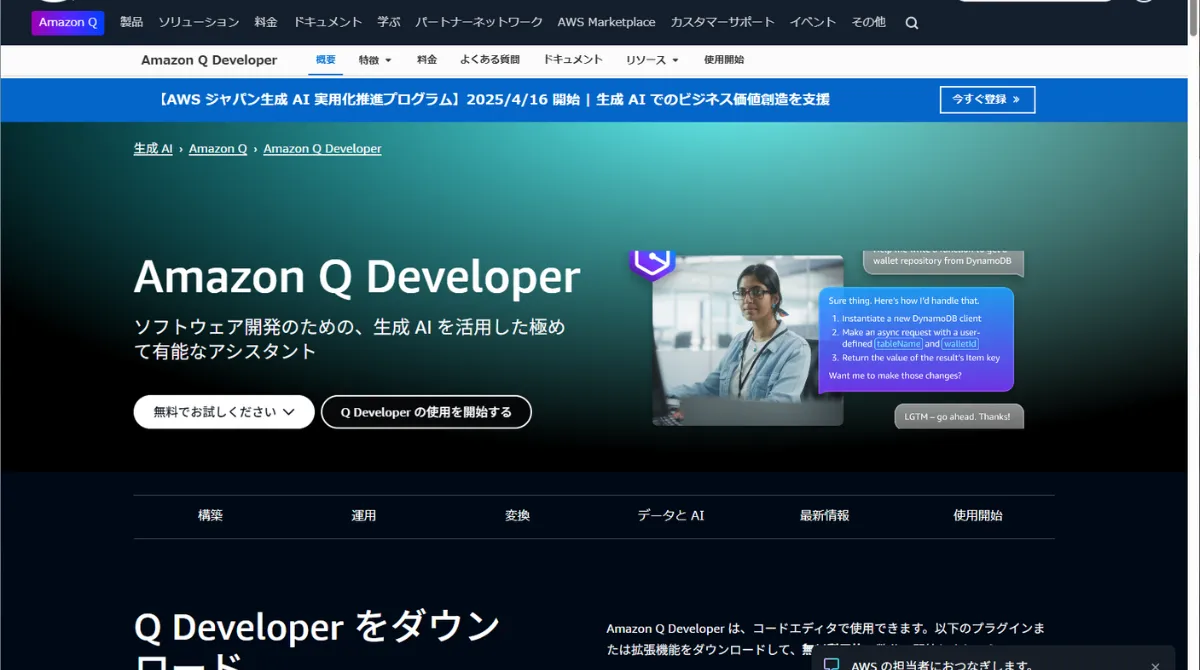
Task: Open よくある質問 tab
Action: pos(490,60)
